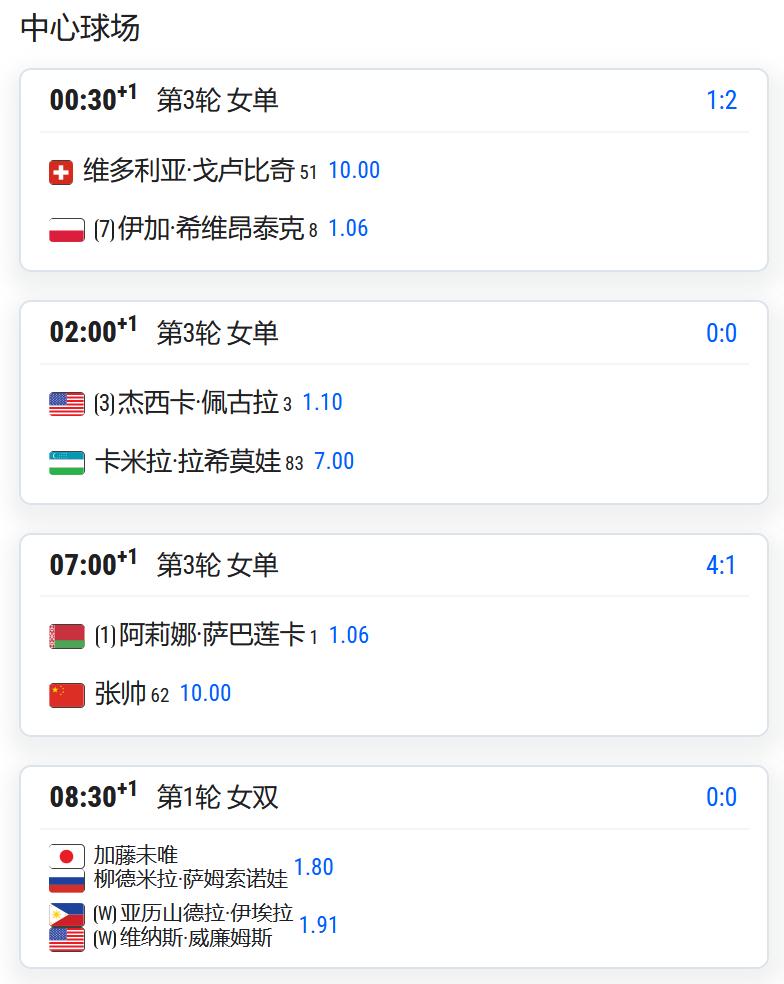
Task: Click the Uzbekistan flag icon
Action: coord(67,463)
